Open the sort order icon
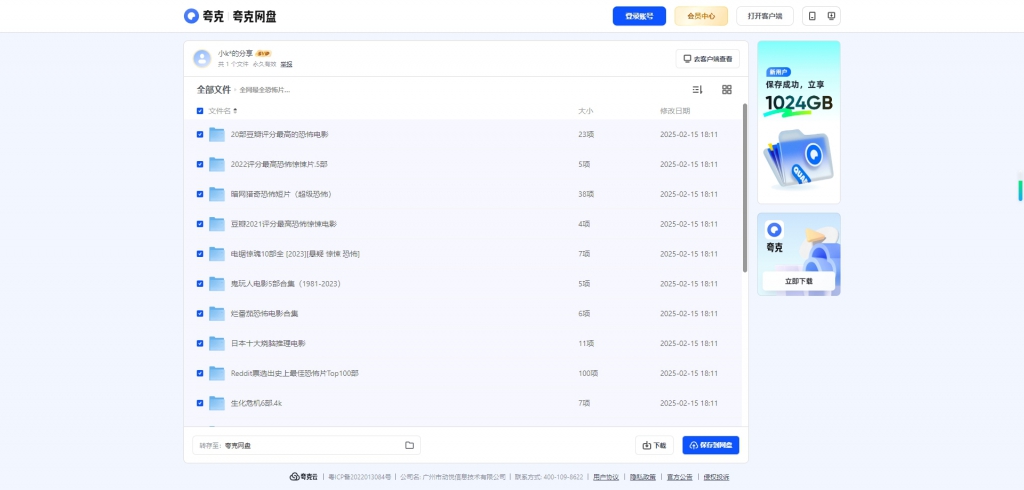Screen dimensions: 1024x490 697,90
